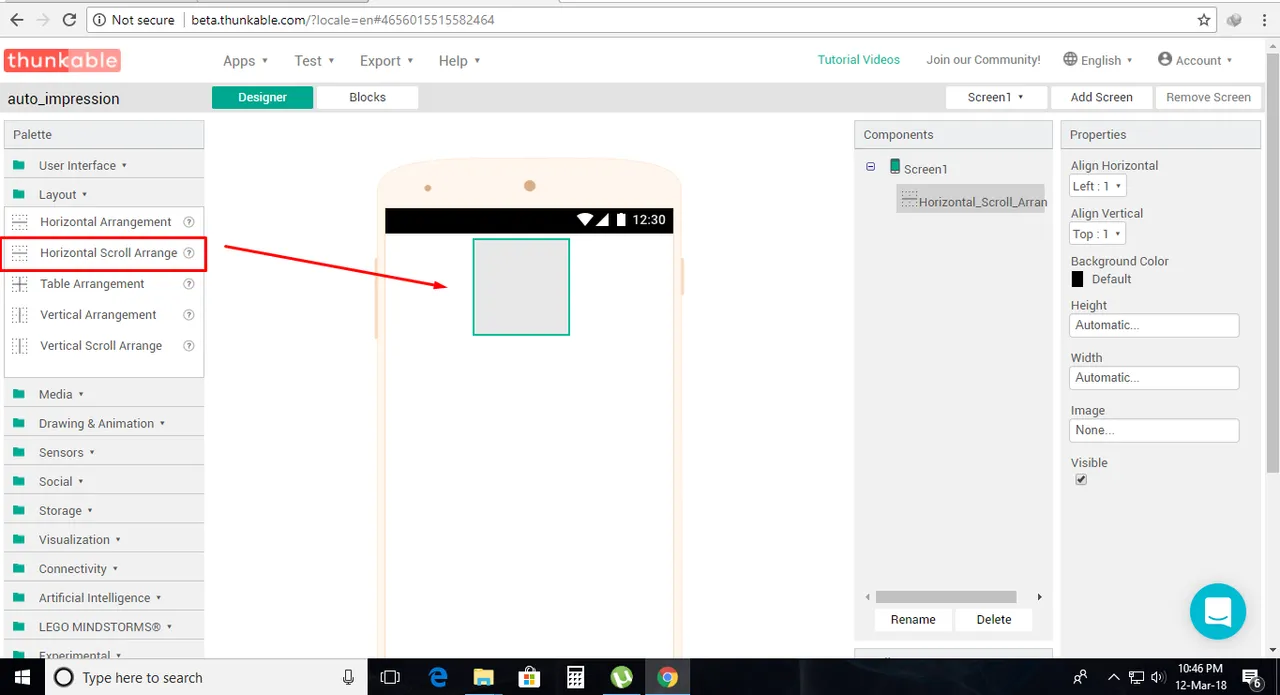The image size is (1280, 695).
Task: Collapse the Screen1 tree node
Action: (x=870, y=167)
